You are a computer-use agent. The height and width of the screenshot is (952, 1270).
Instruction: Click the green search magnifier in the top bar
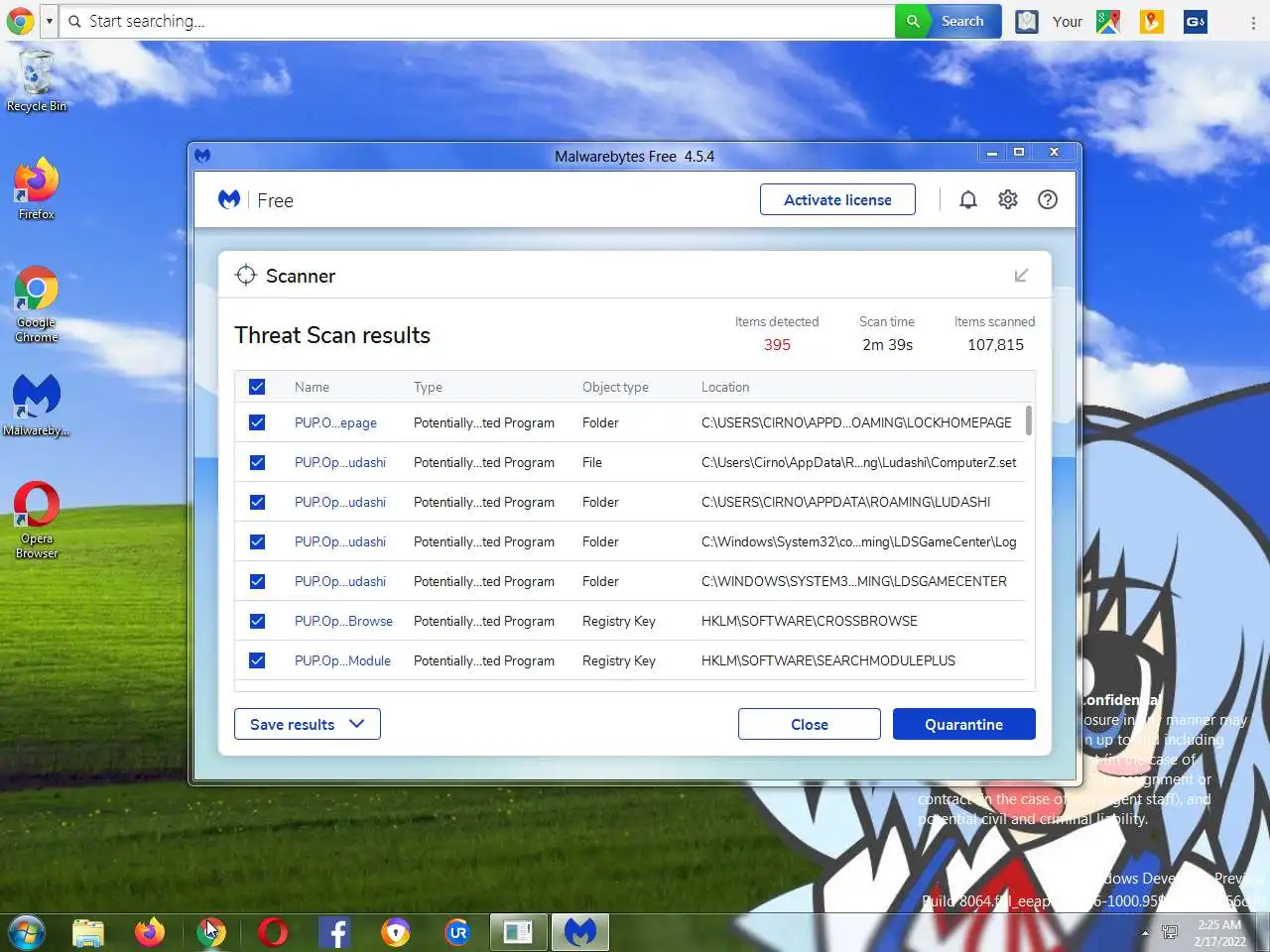click(x=913, y=21)
